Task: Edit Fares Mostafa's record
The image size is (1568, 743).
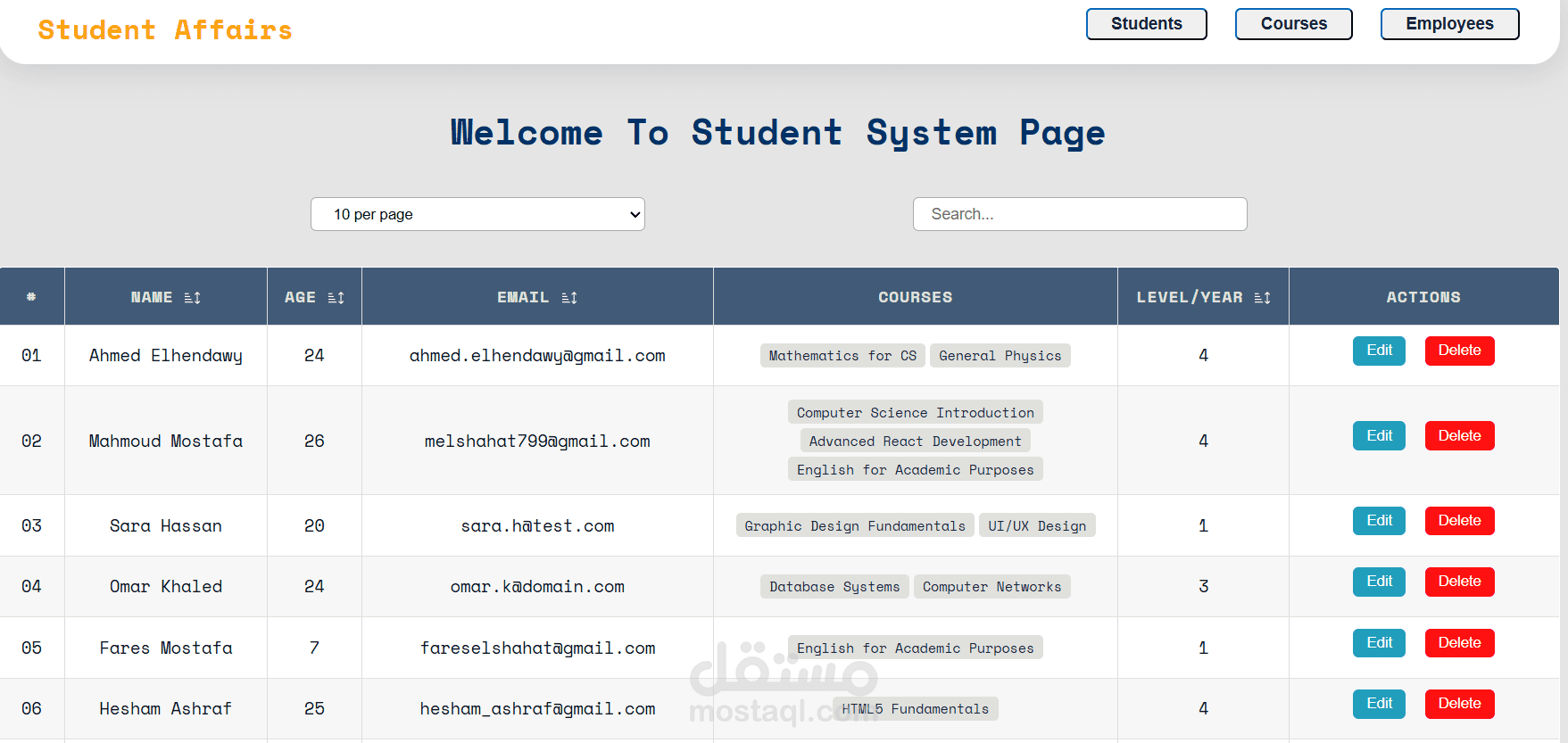Action: (1379, 643)
